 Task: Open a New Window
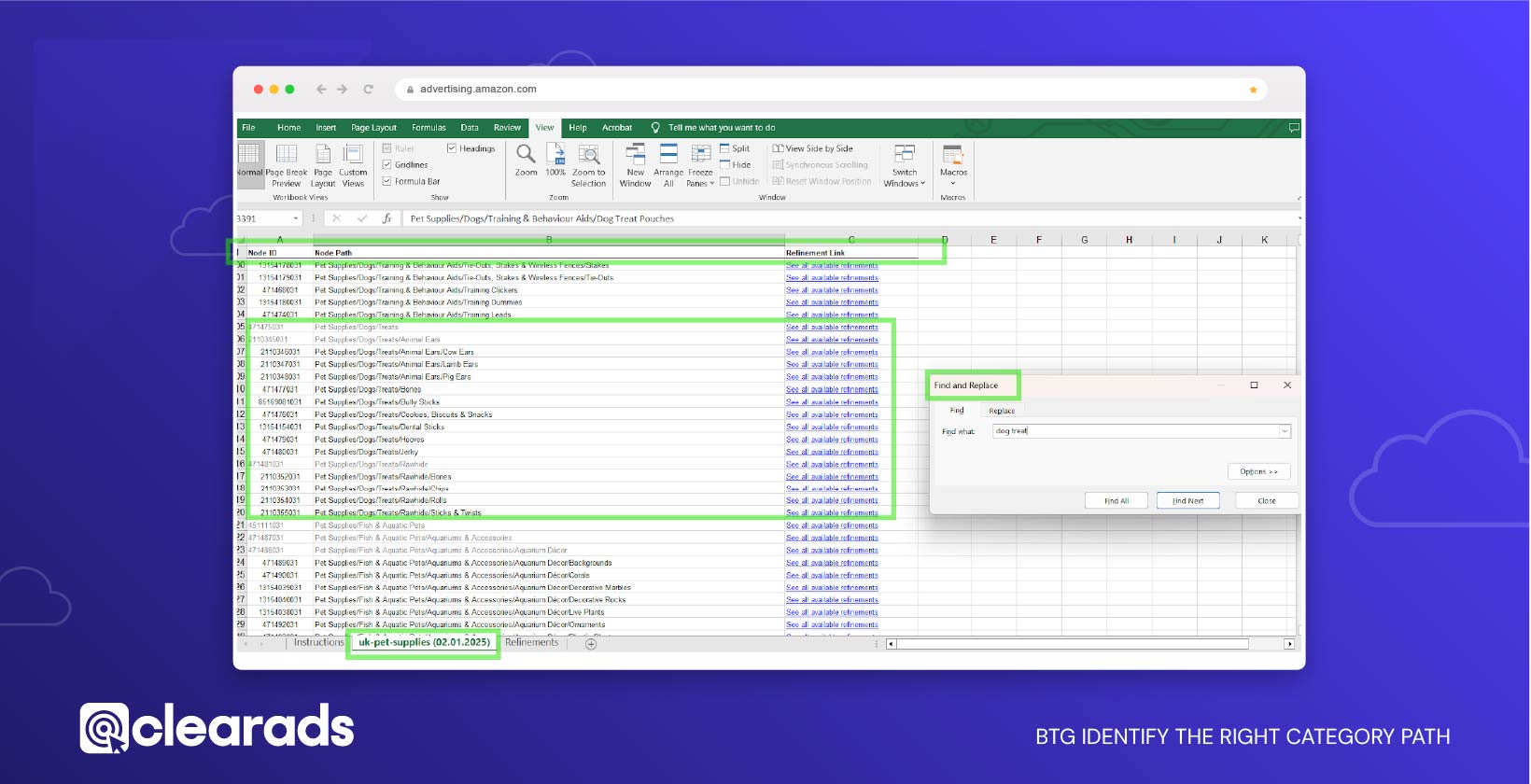pyautogui.click(x=636, y=164)
